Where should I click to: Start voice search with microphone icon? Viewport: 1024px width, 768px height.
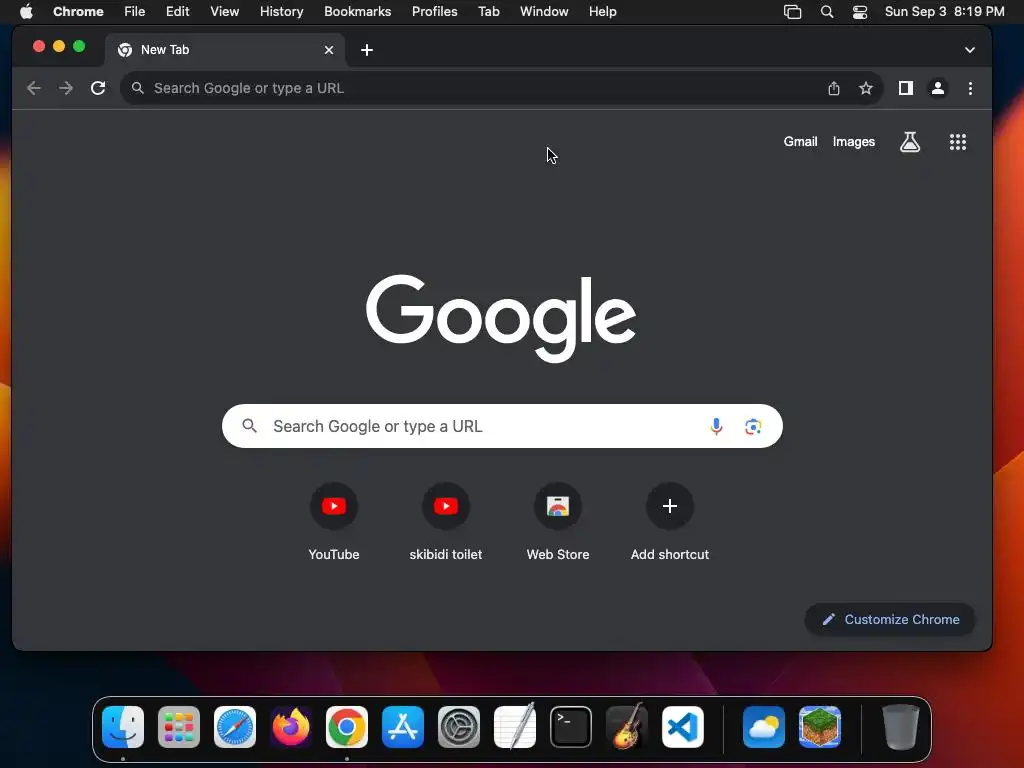716,426
